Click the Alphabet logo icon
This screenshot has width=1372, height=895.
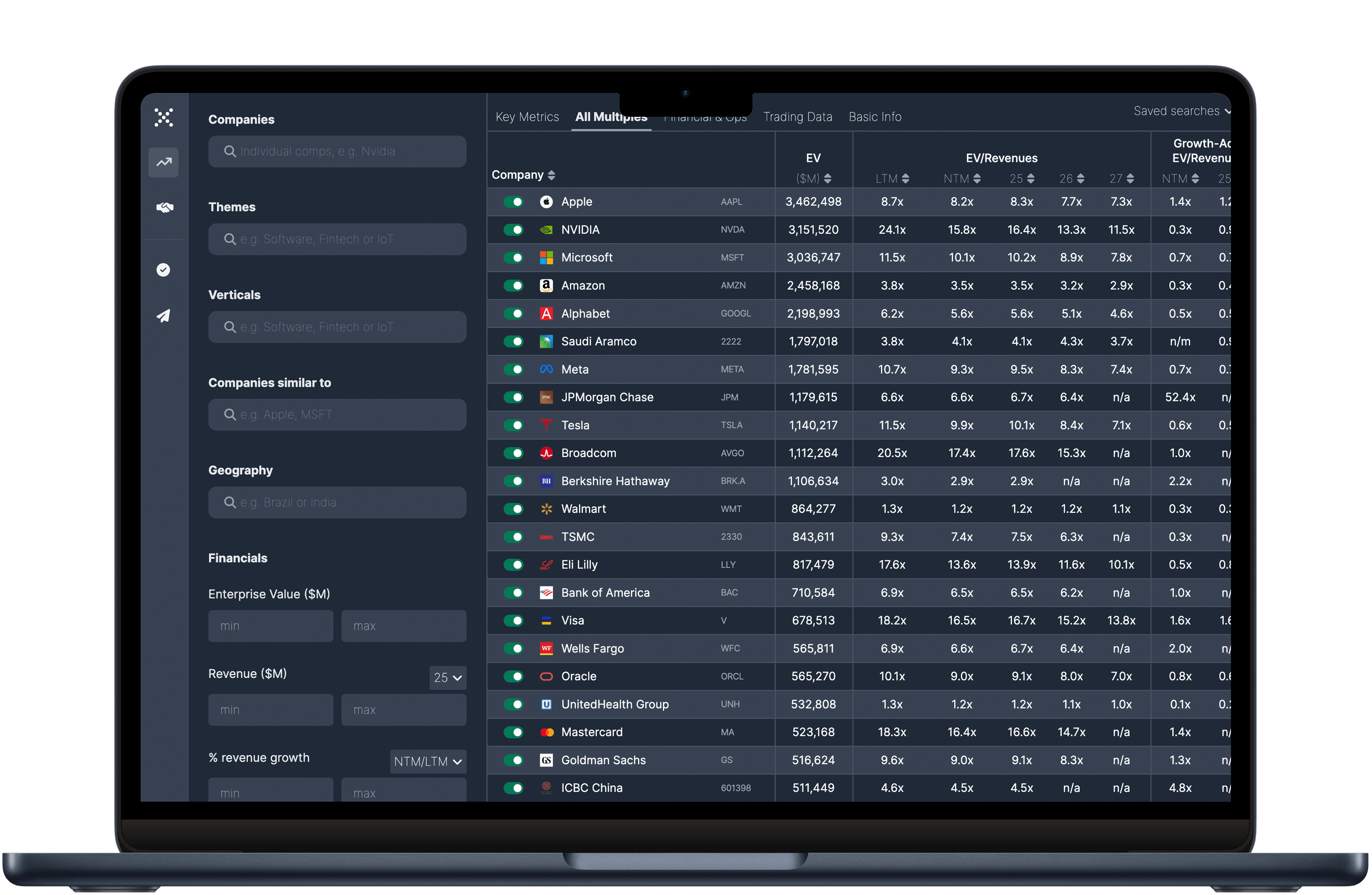click(546, 313)
